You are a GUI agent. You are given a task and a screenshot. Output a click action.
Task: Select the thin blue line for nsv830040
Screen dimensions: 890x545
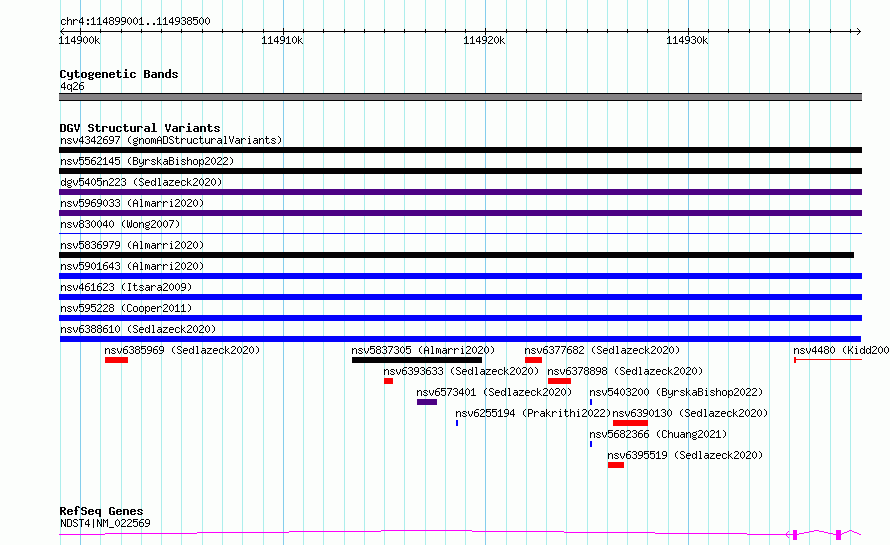[x=460, y=233]
